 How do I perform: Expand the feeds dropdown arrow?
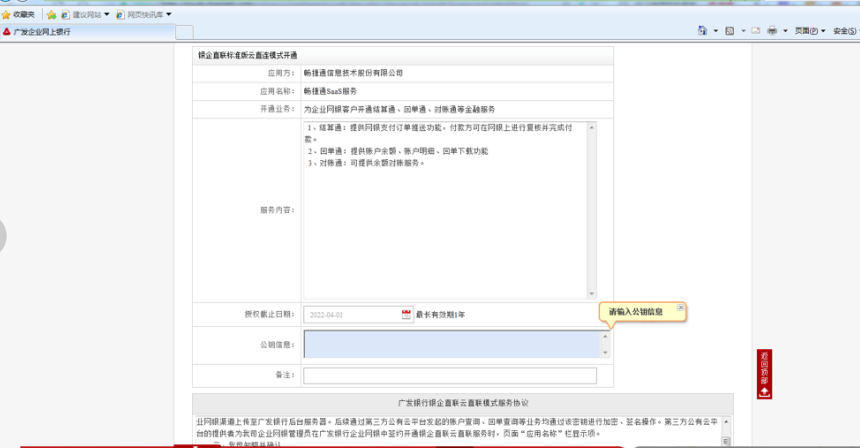pyautogui.click(x=743, y=31)
